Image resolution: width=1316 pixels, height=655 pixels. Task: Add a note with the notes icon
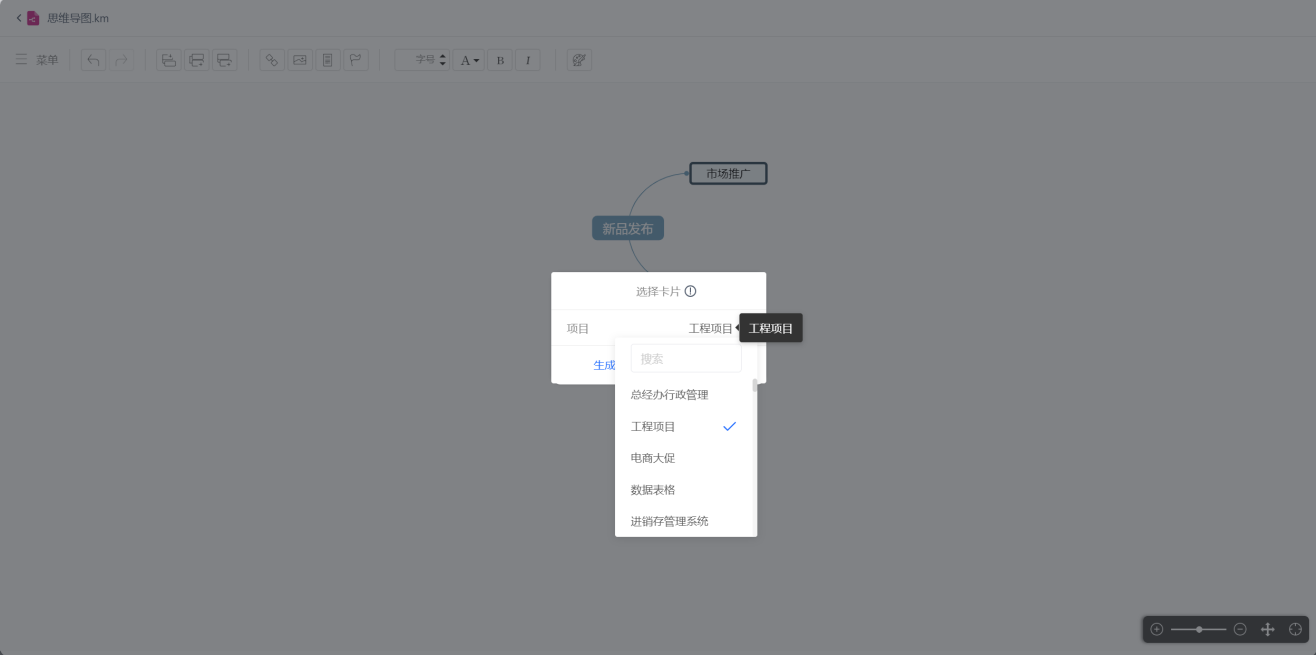click(328, 60)
